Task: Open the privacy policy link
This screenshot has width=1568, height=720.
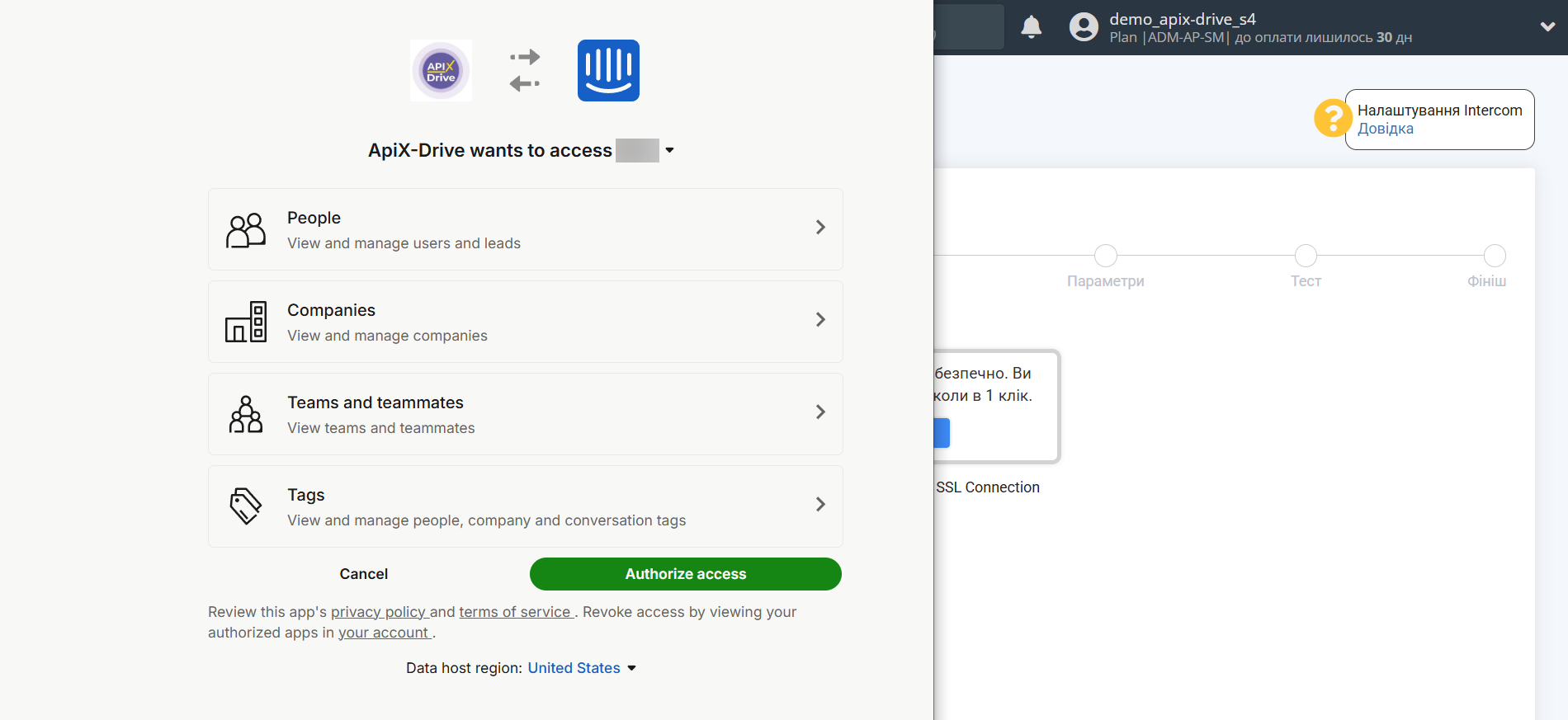Action: pos(379,612)
